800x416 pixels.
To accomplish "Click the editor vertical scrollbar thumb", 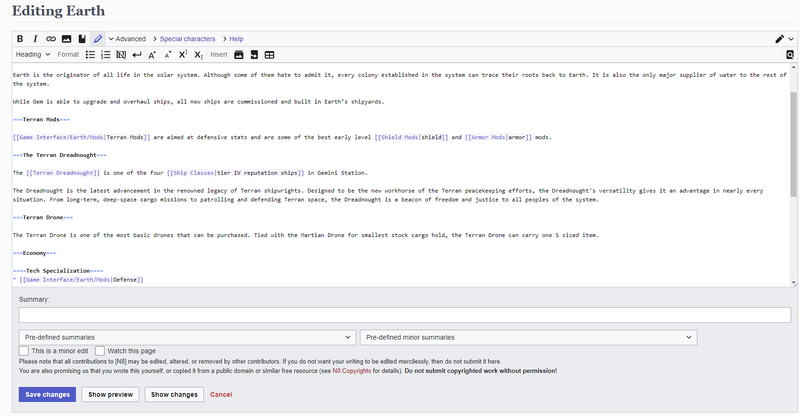I will coord(793,144).
